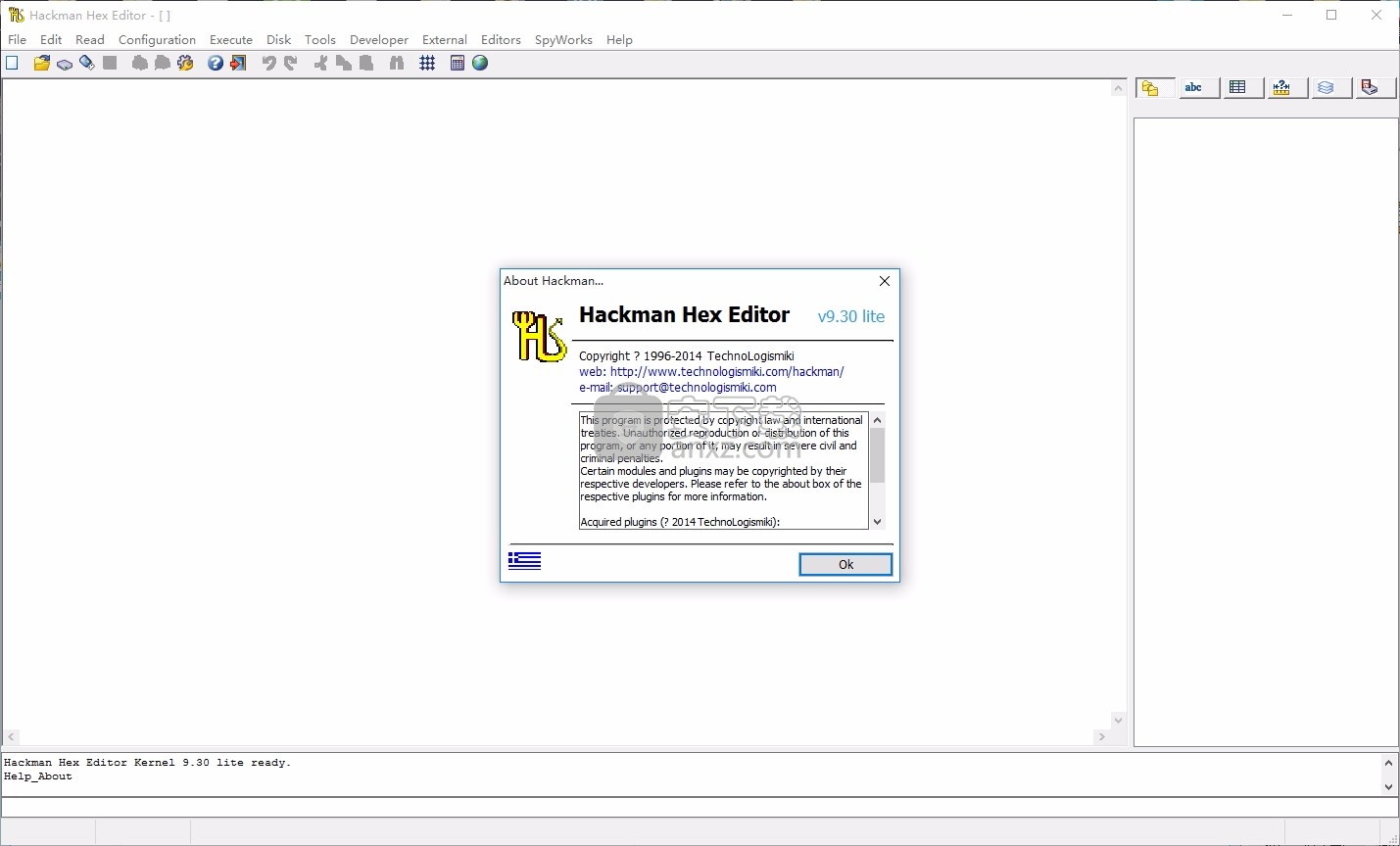Close the About Hackman dialog with X
Viewport: 1400px width, 846px height.
click(x=885, y=281)
